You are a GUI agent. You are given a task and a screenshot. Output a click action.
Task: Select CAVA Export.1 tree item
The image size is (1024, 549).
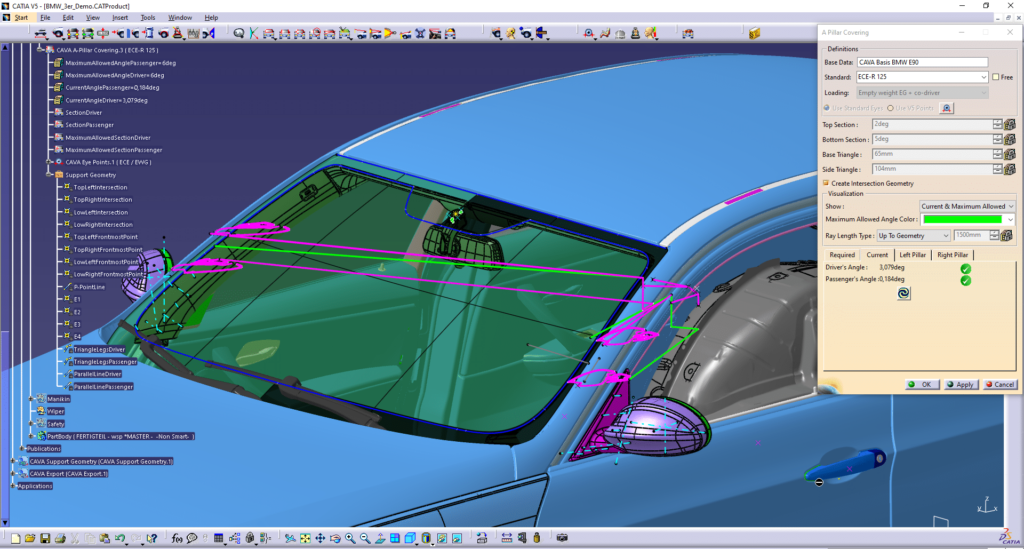click(x=69, y=474)
